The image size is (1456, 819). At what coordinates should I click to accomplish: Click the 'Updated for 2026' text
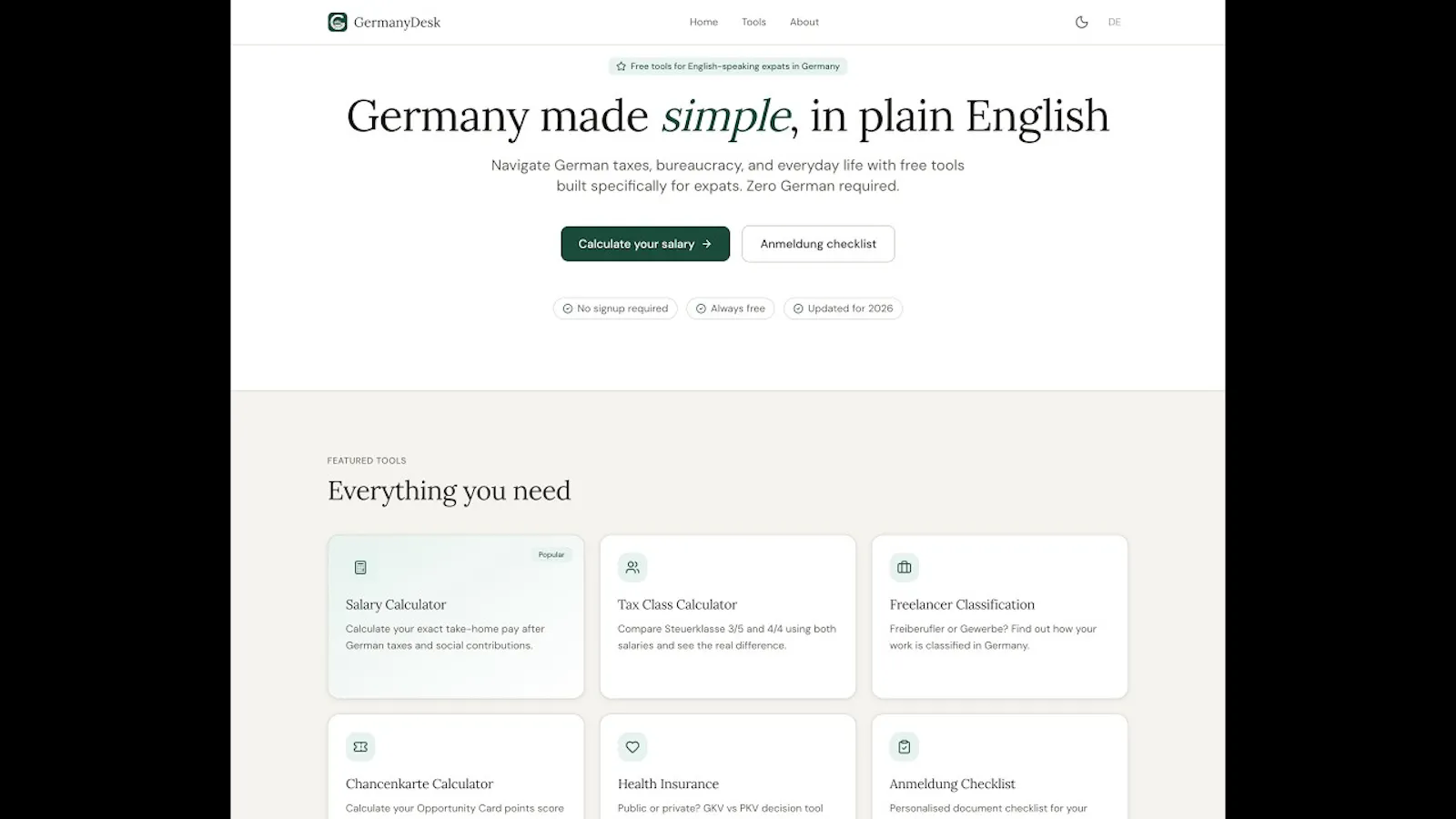pyautogui.click(x=850, y=308)
